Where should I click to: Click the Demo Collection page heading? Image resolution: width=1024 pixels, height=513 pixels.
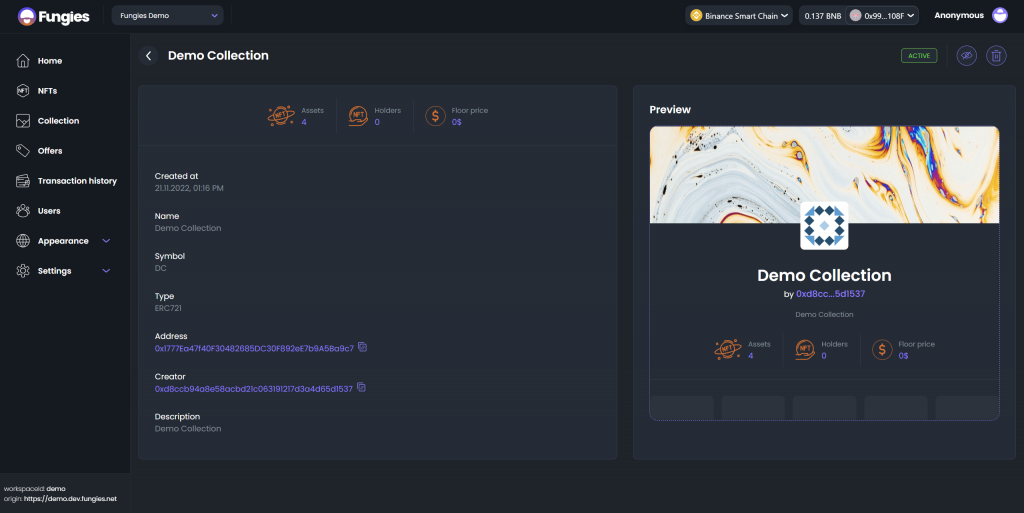[x=218, y=55]
